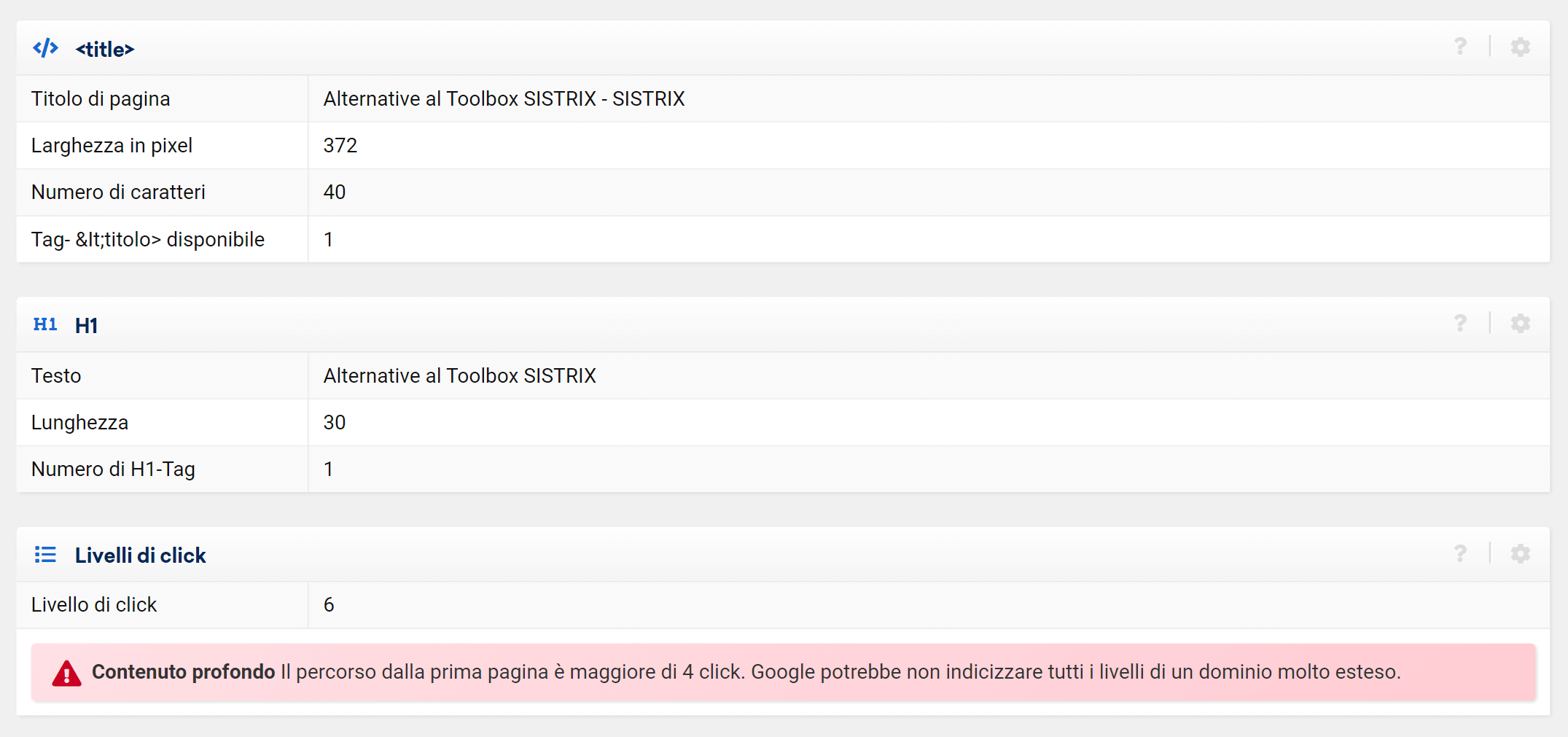Screen dimensions: 1568x737
Task: Click the red warning triangle icon
Action: click(66, 673)
